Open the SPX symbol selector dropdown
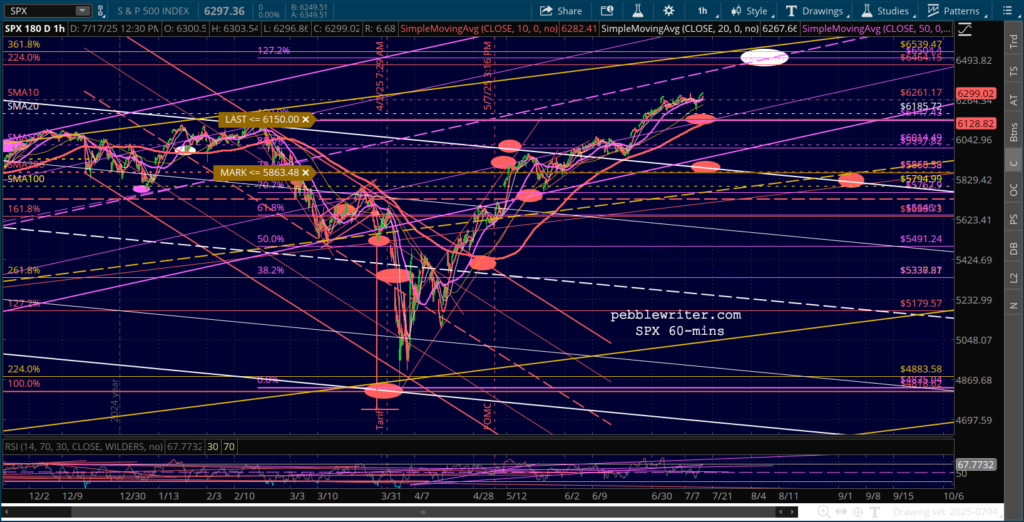 point(82,10)
